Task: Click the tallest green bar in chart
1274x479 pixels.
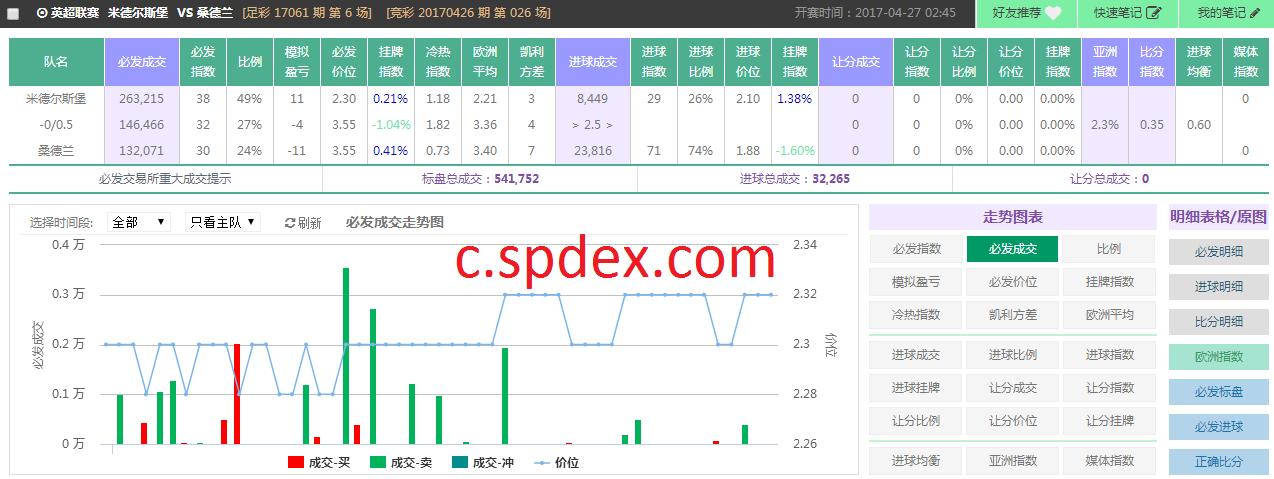Action: tap(346, 355)
